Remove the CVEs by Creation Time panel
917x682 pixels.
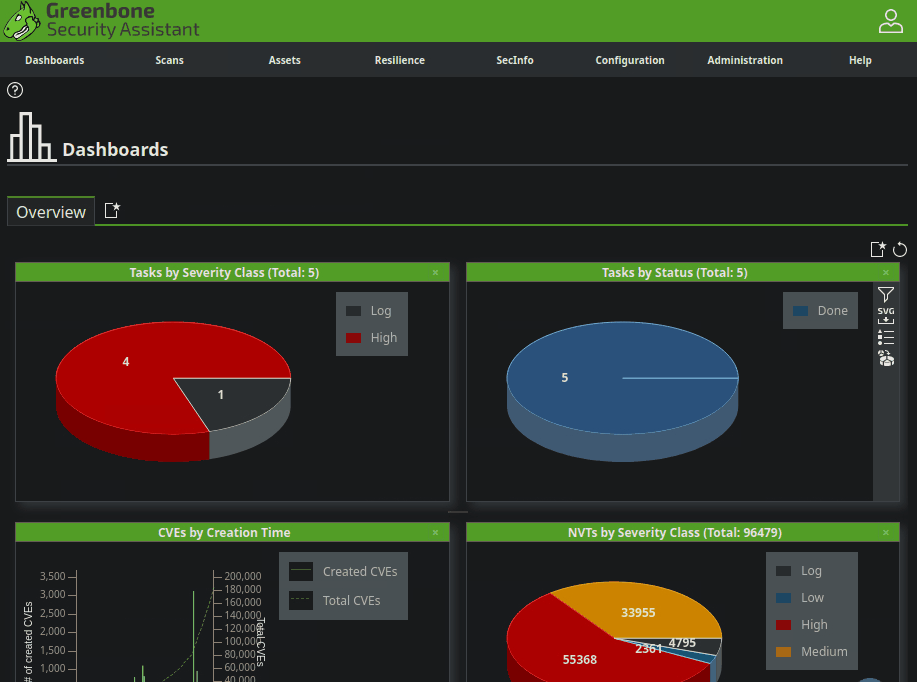click(435, 533)
